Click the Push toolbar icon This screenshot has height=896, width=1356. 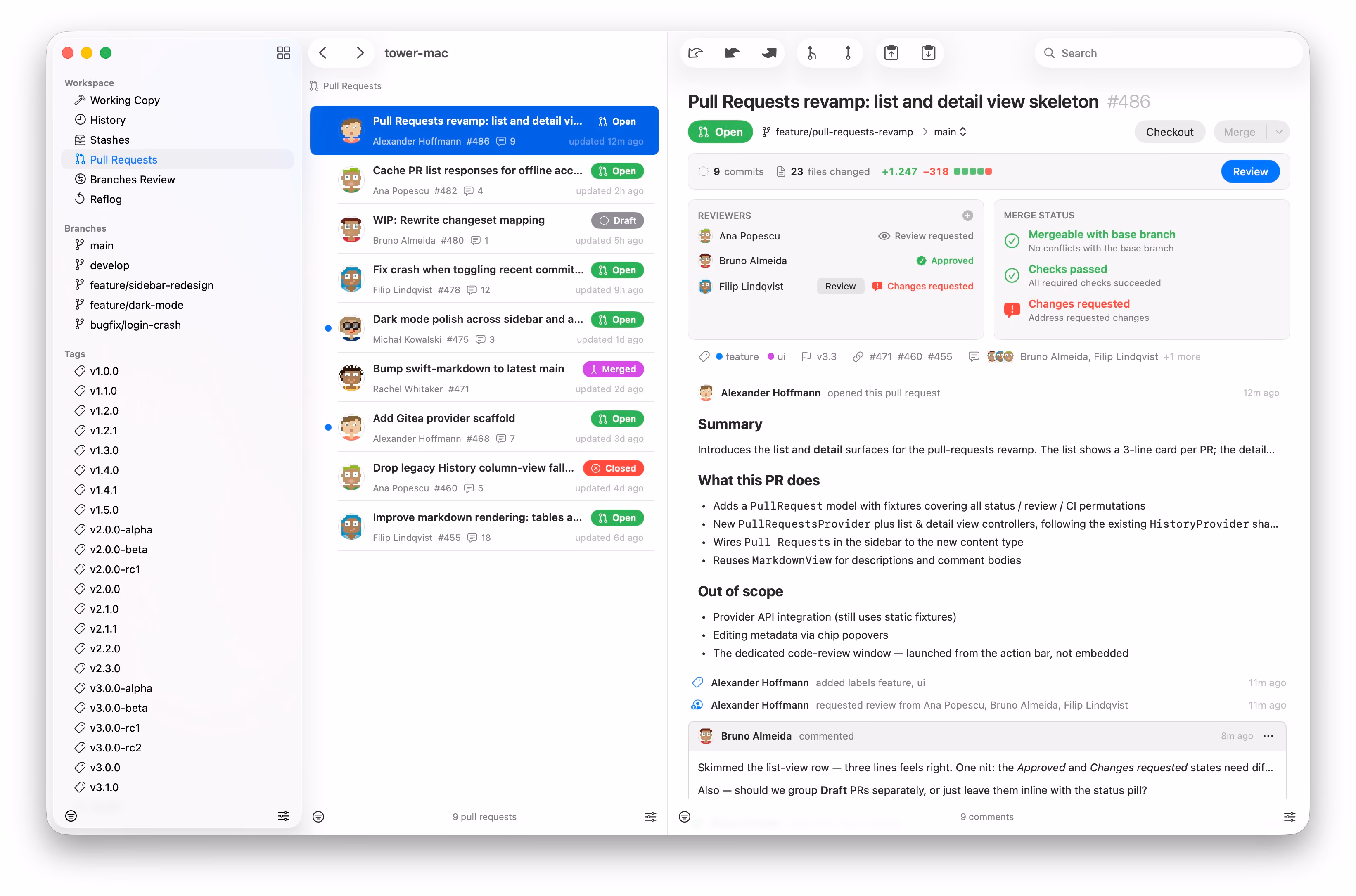[769, 53]
